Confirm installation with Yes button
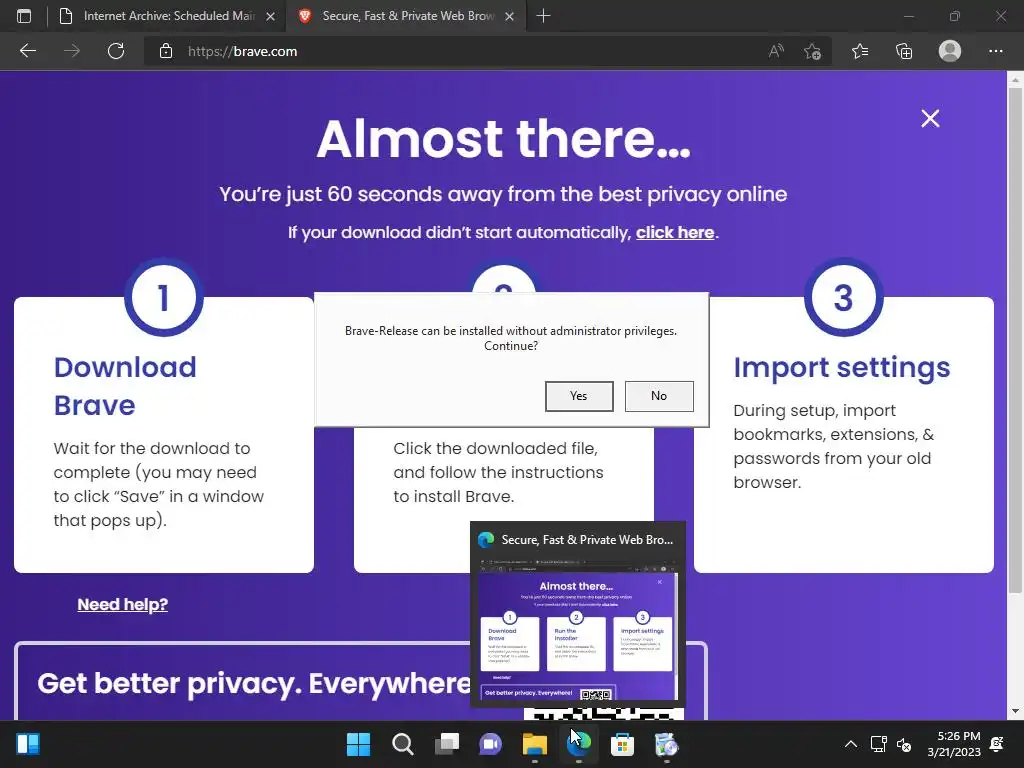This screenshot has width=1024, height=768. coord(579,396)
